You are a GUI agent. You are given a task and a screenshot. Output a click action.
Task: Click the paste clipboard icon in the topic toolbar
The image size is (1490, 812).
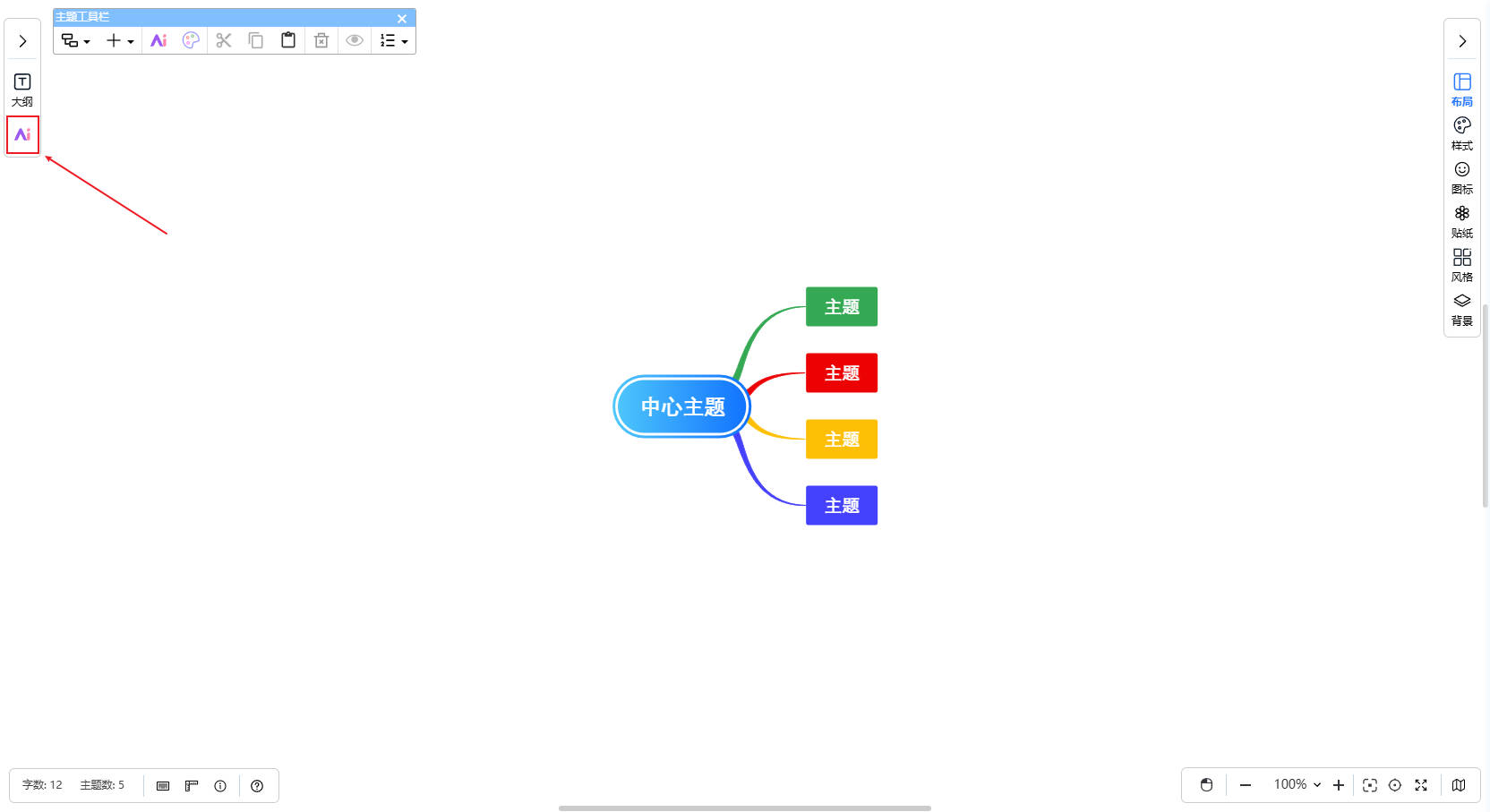[288, 40]
